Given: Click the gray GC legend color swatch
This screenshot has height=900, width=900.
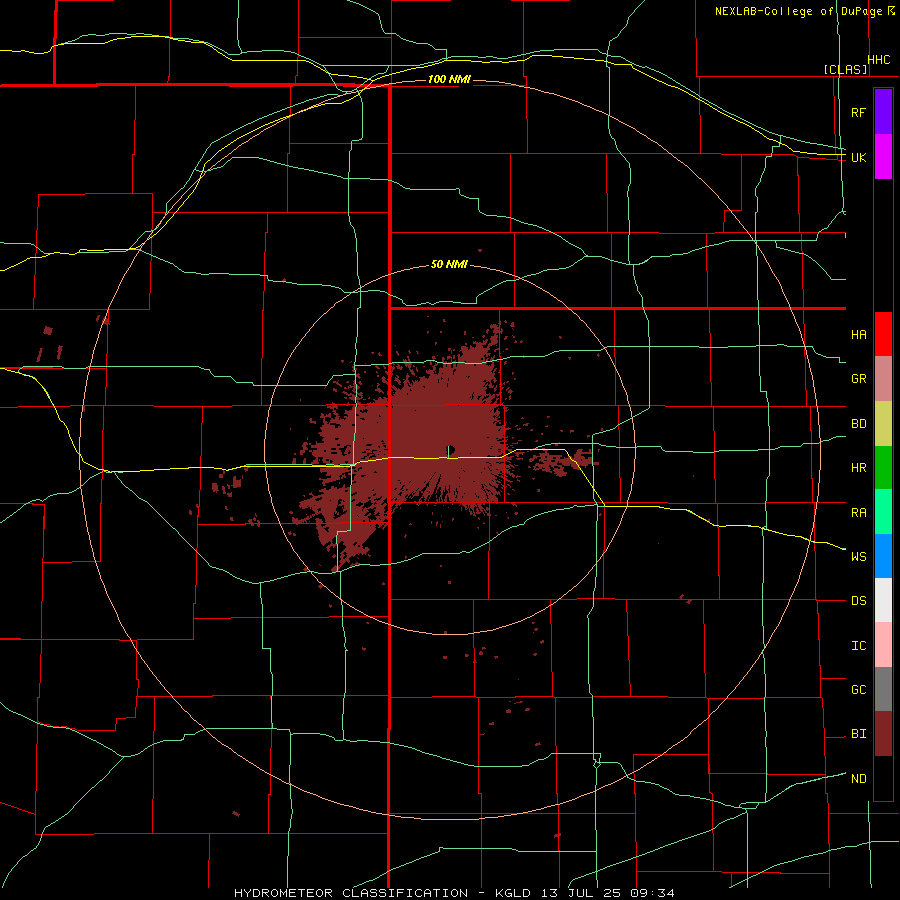Looking at the screenshot, I should pyautogui.click(x=883, y=689).
